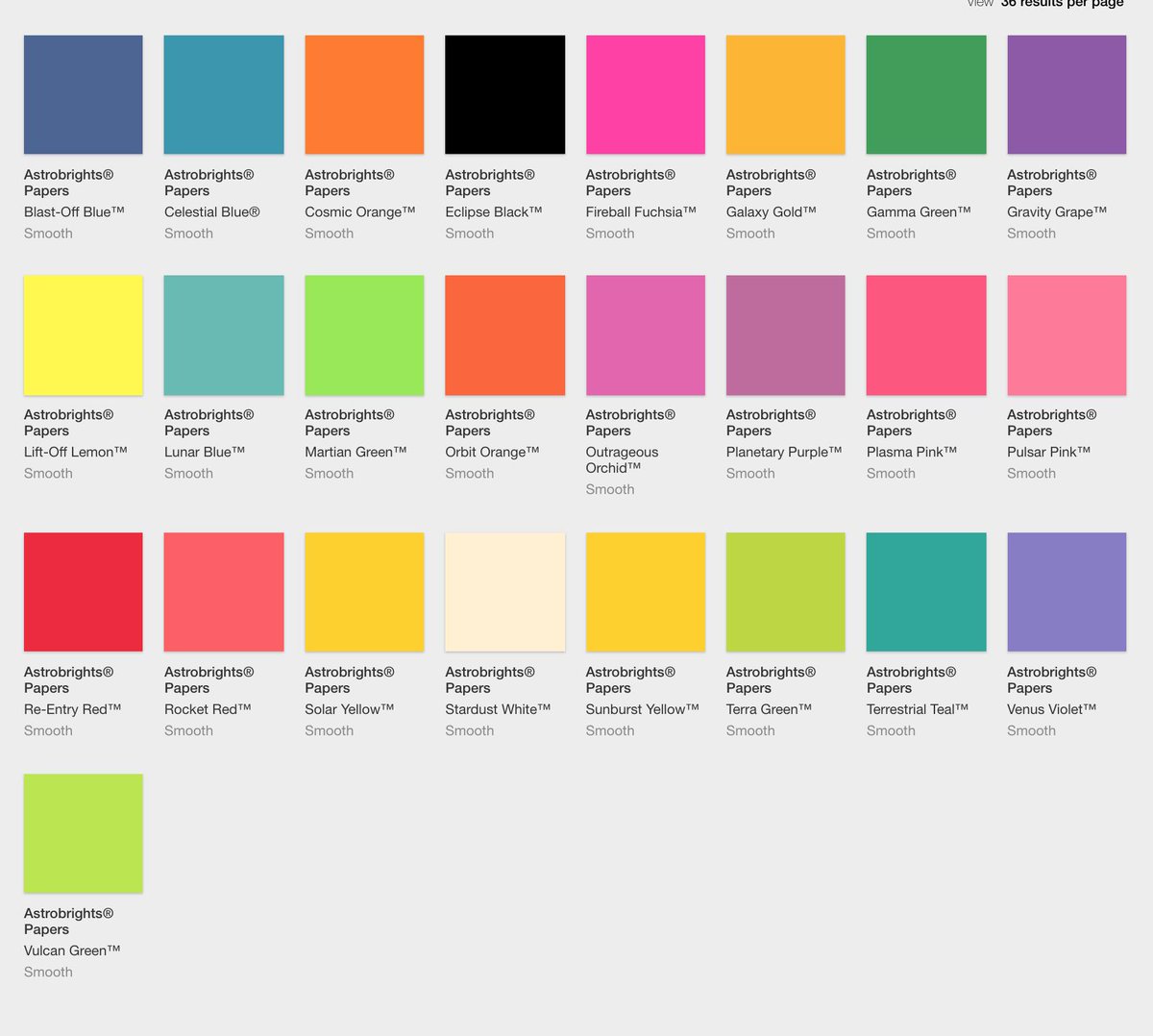Select the Cosmic Orange color swatch

point(364,95)
